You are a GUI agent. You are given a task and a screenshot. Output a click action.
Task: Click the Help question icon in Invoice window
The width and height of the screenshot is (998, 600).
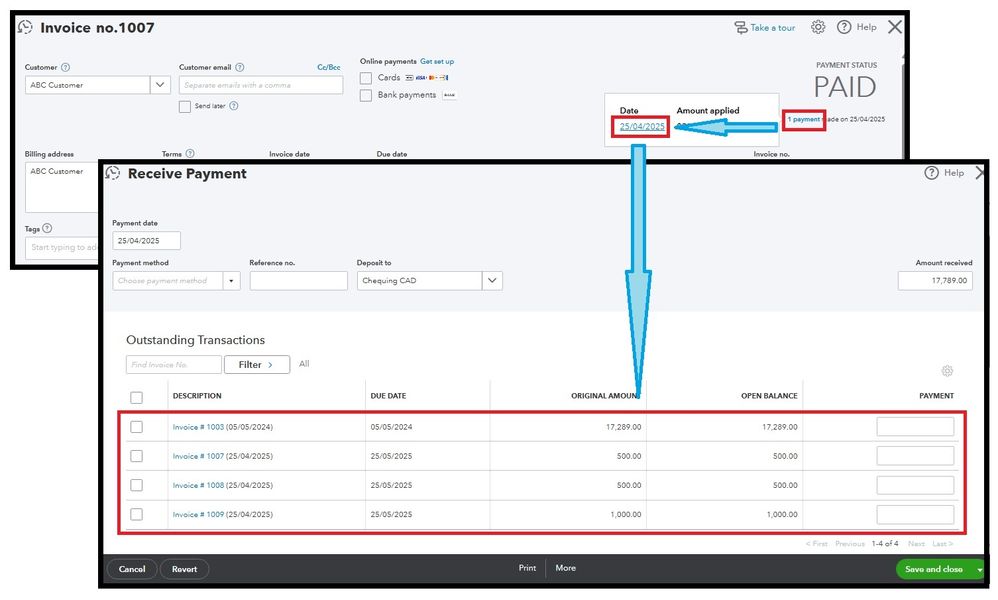[844, 27]
